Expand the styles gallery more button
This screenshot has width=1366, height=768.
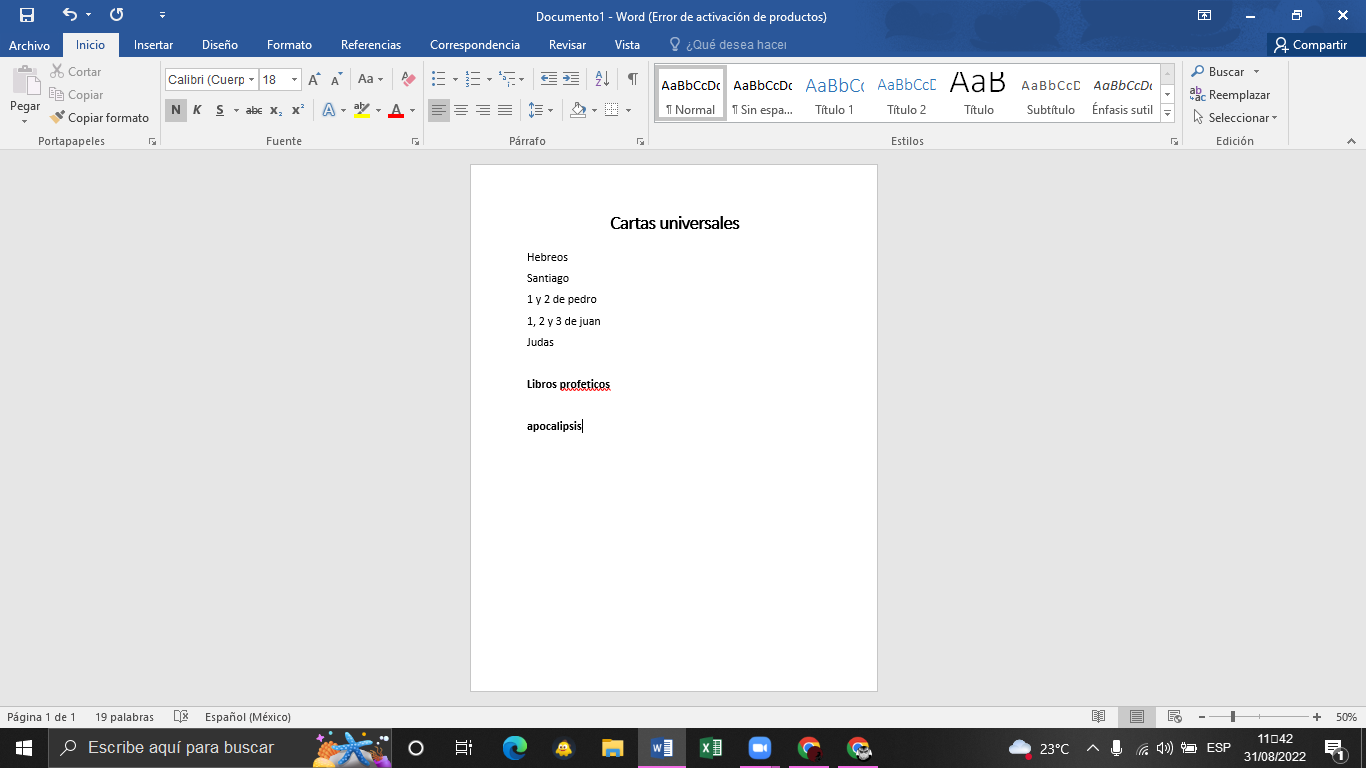[1167, 114]
